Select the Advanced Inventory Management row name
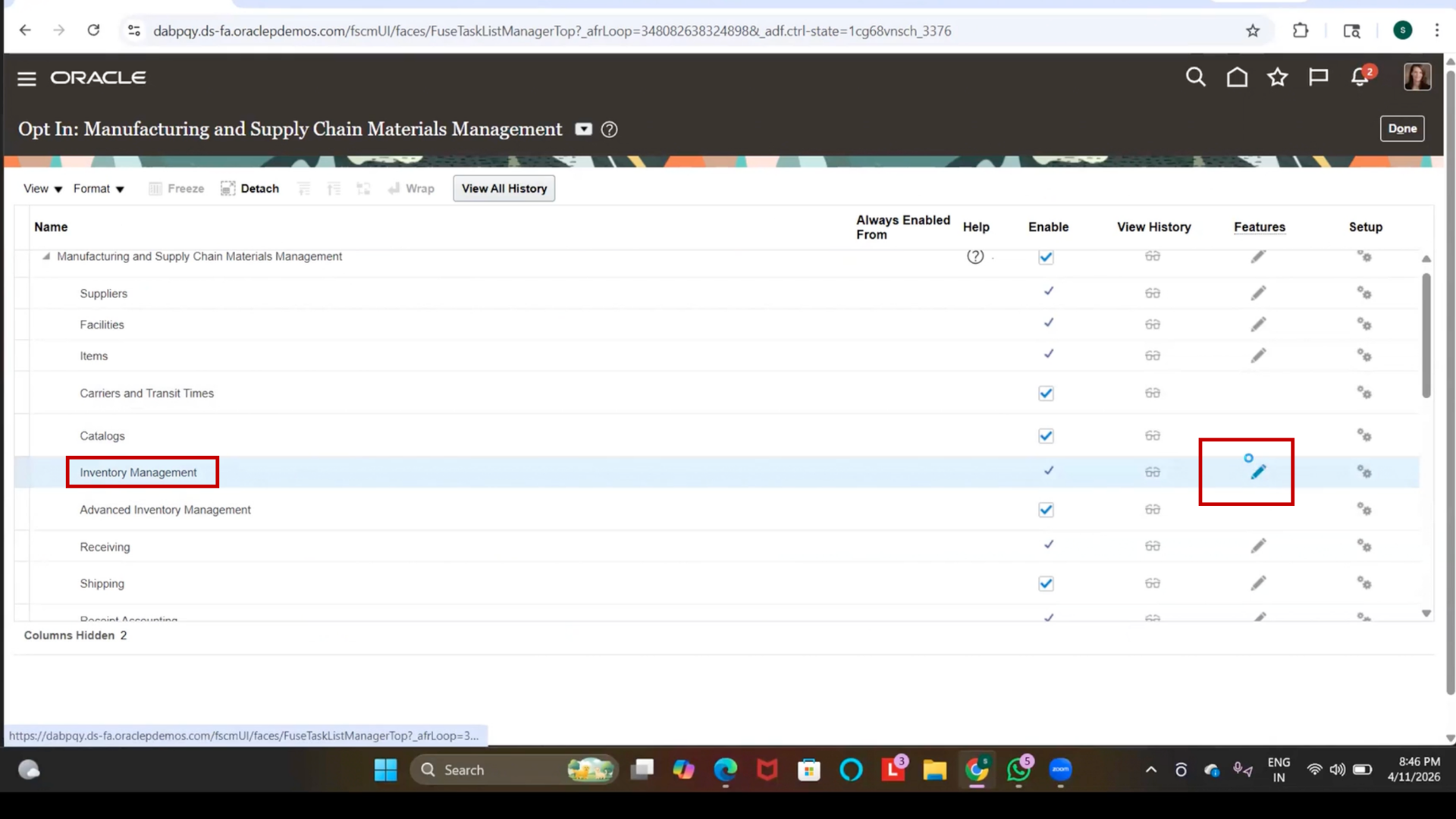Screen dimensions: 1456x819 (x=165, y=510)
